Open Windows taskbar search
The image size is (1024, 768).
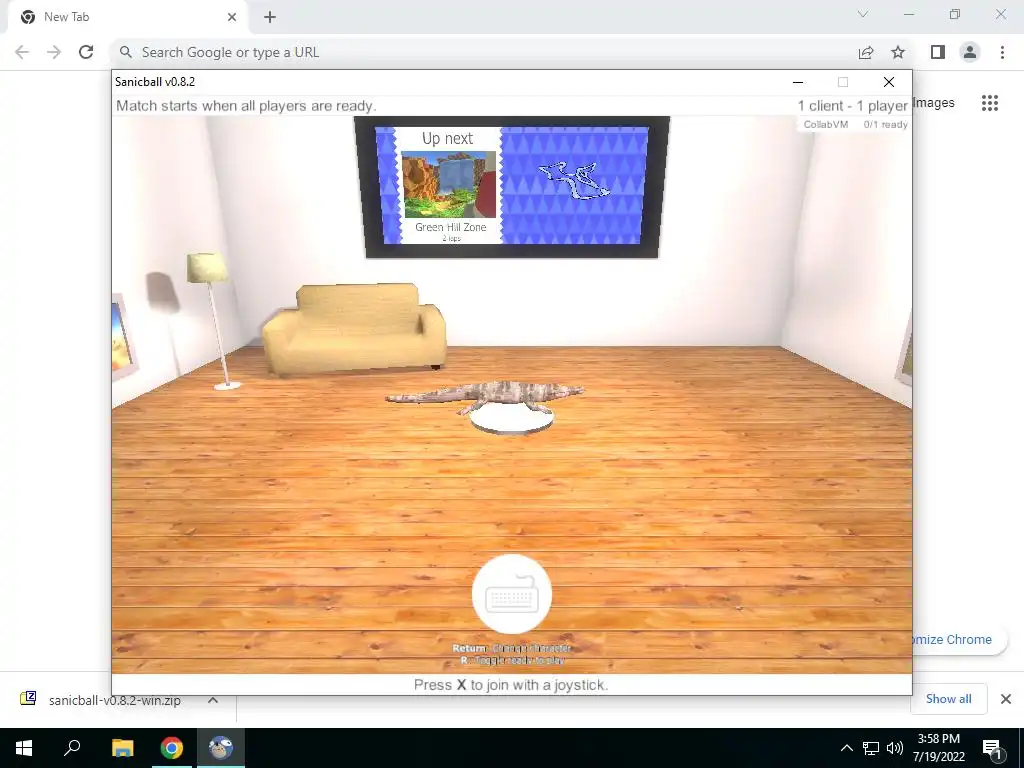point(72,748)
